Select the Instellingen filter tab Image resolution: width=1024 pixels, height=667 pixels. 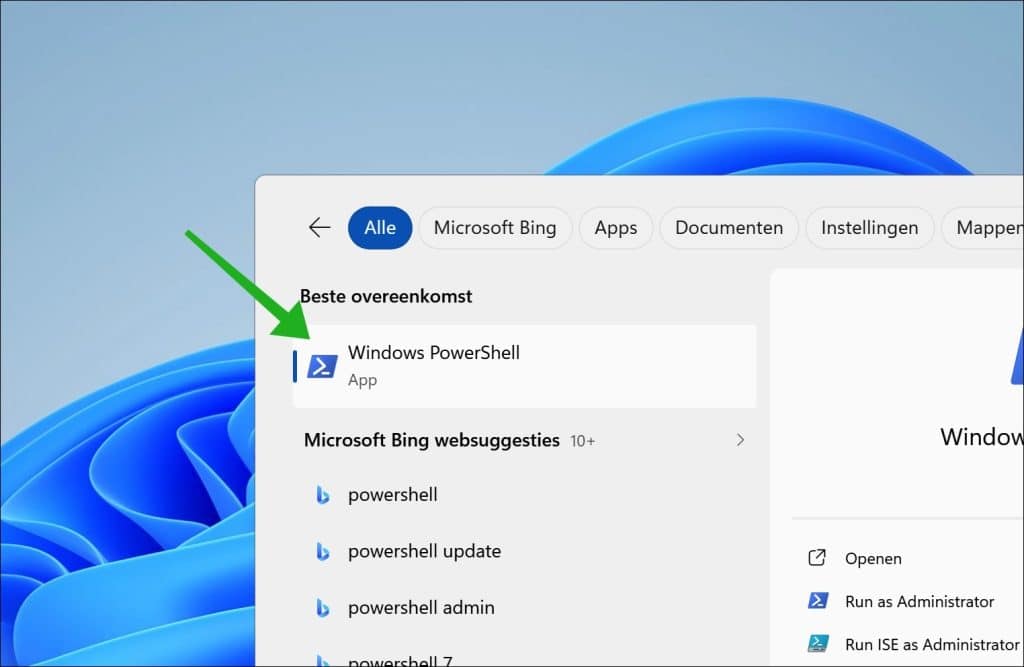[869, 227]
